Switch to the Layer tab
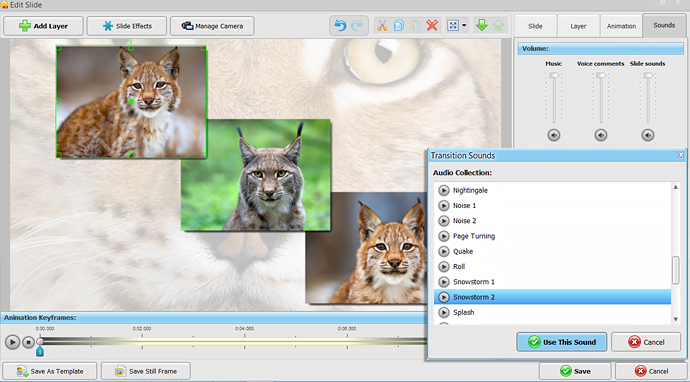 pos(578,26)
